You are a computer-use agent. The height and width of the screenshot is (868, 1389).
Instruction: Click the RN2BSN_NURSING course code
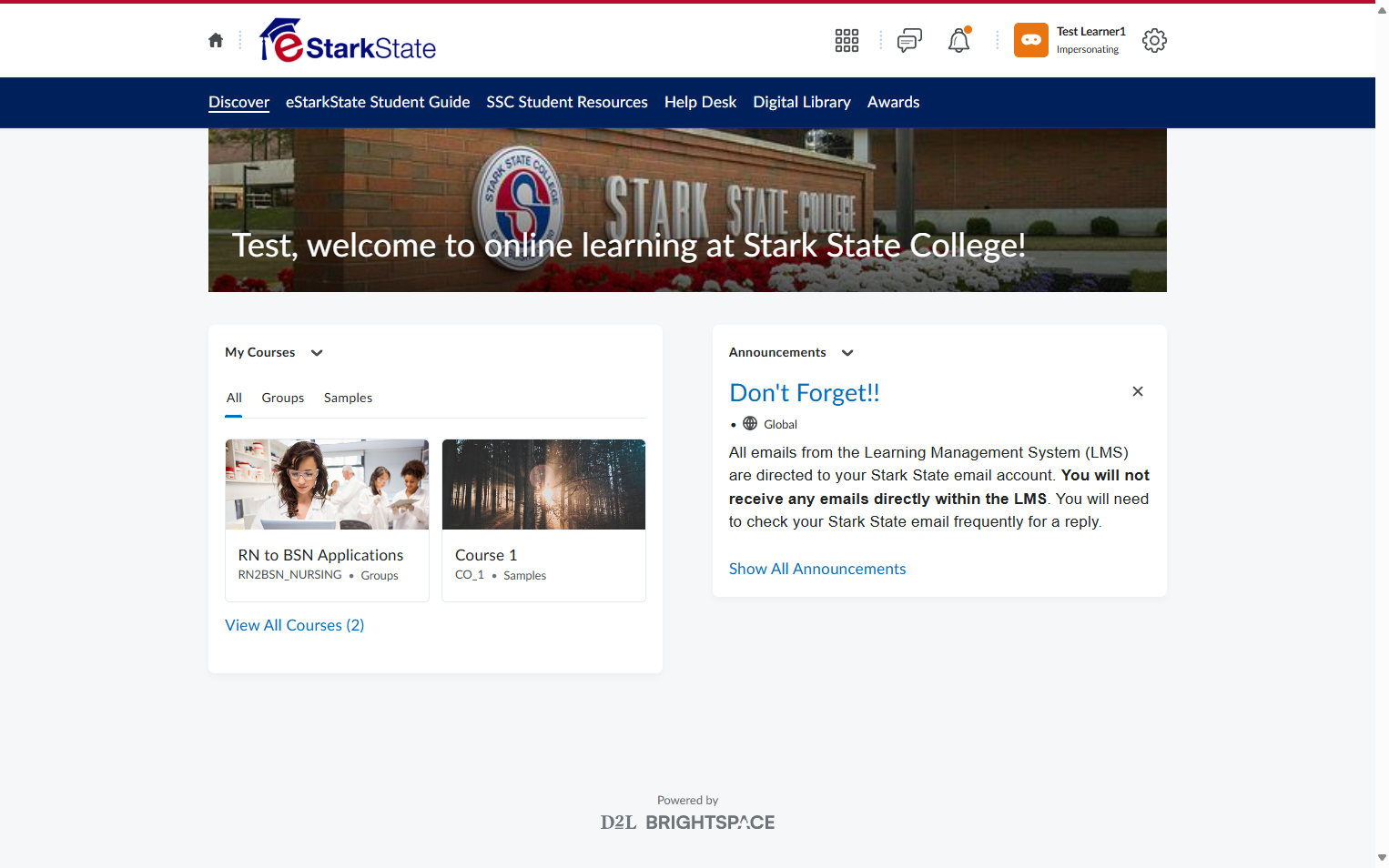[x=289, y=575]
